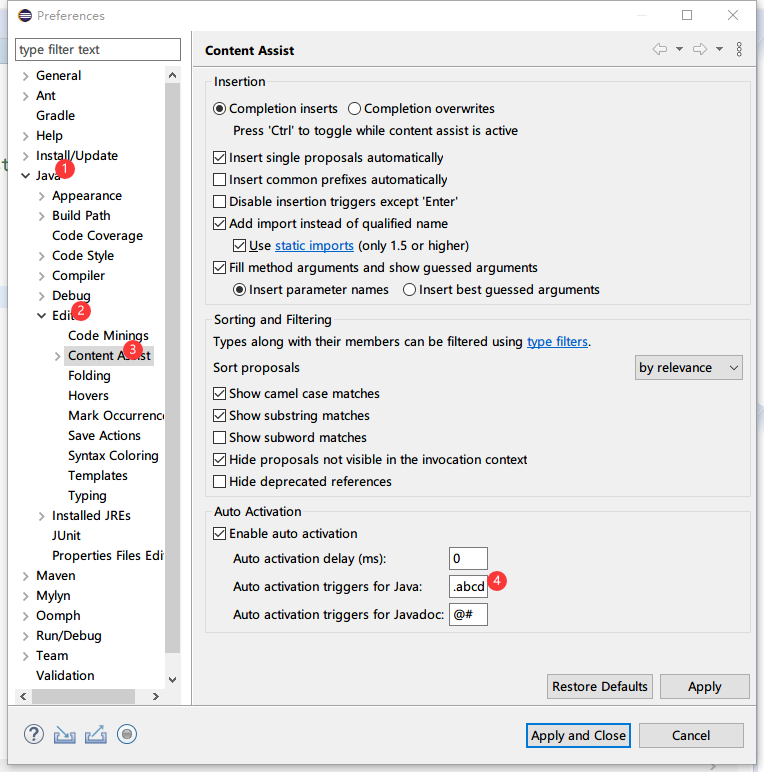This screenshot has height=772, width=764.
Task: Expand the Help tree node
Action: 26,136
